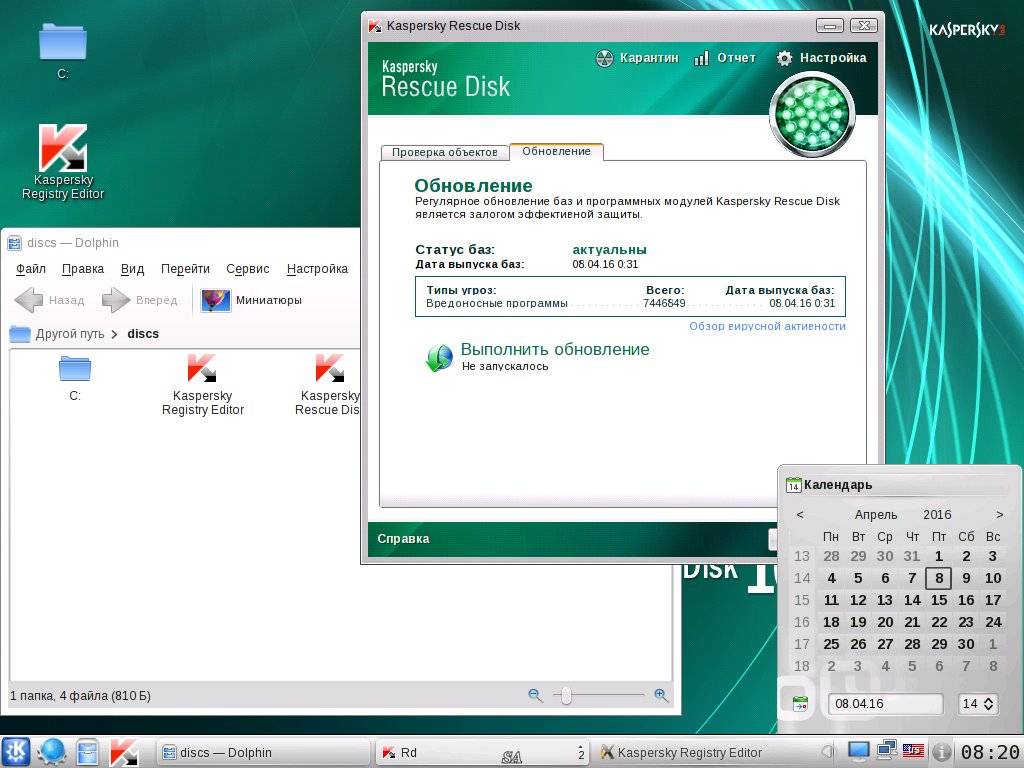This screenshot has width=1024, height=768.
Task: Select April 8 in the calendar
Action: pos(939,578)
